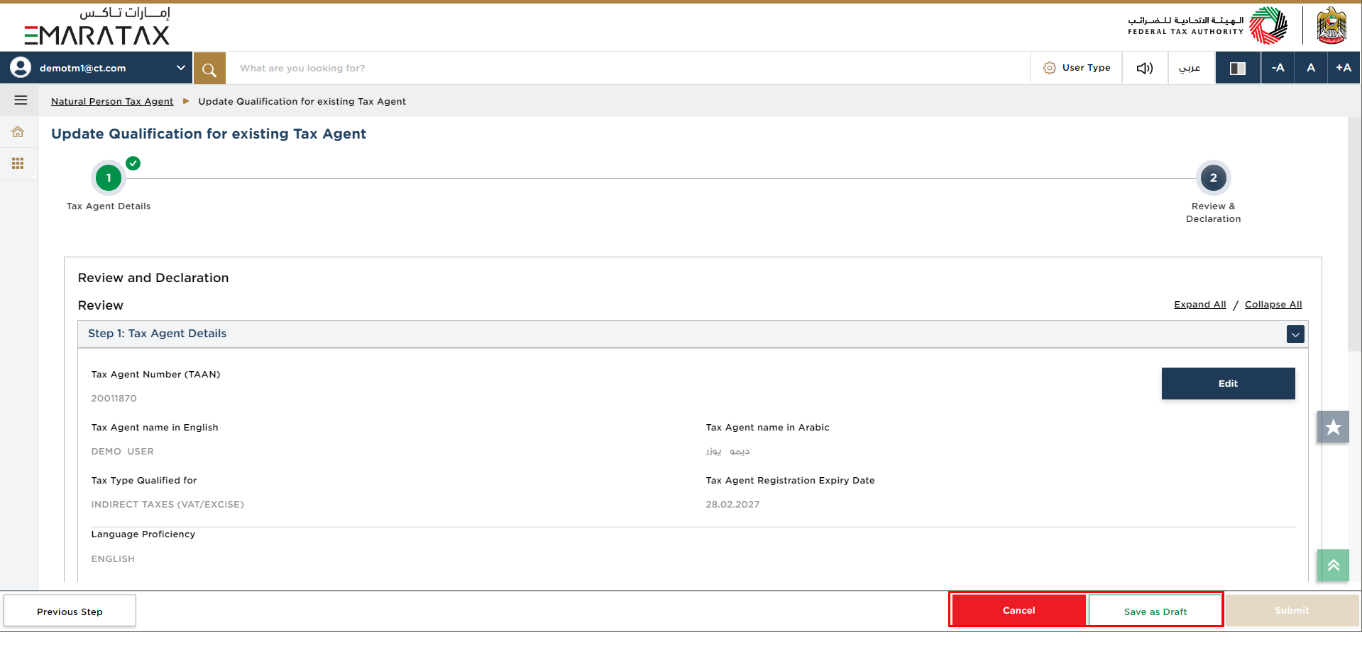Click 'Tax Agent Registration Expiry Date' label

(790, 480)
